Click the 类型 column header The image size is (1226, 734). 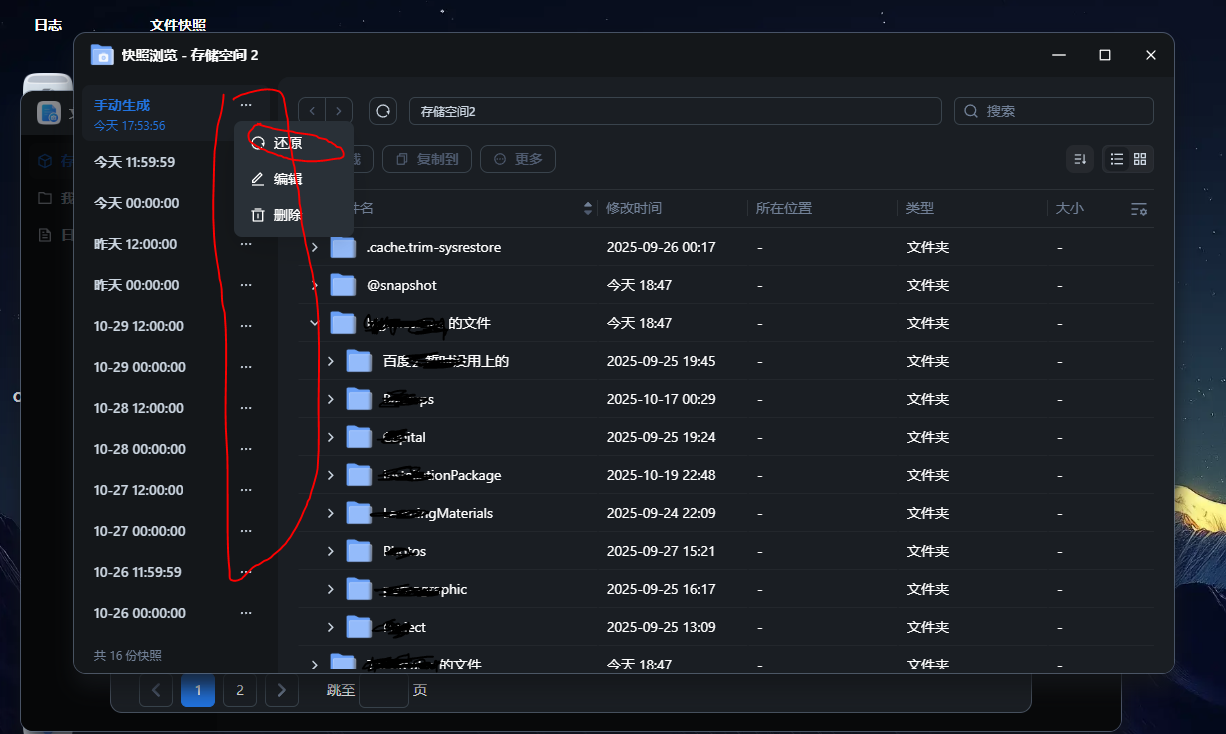pos(920,208)
